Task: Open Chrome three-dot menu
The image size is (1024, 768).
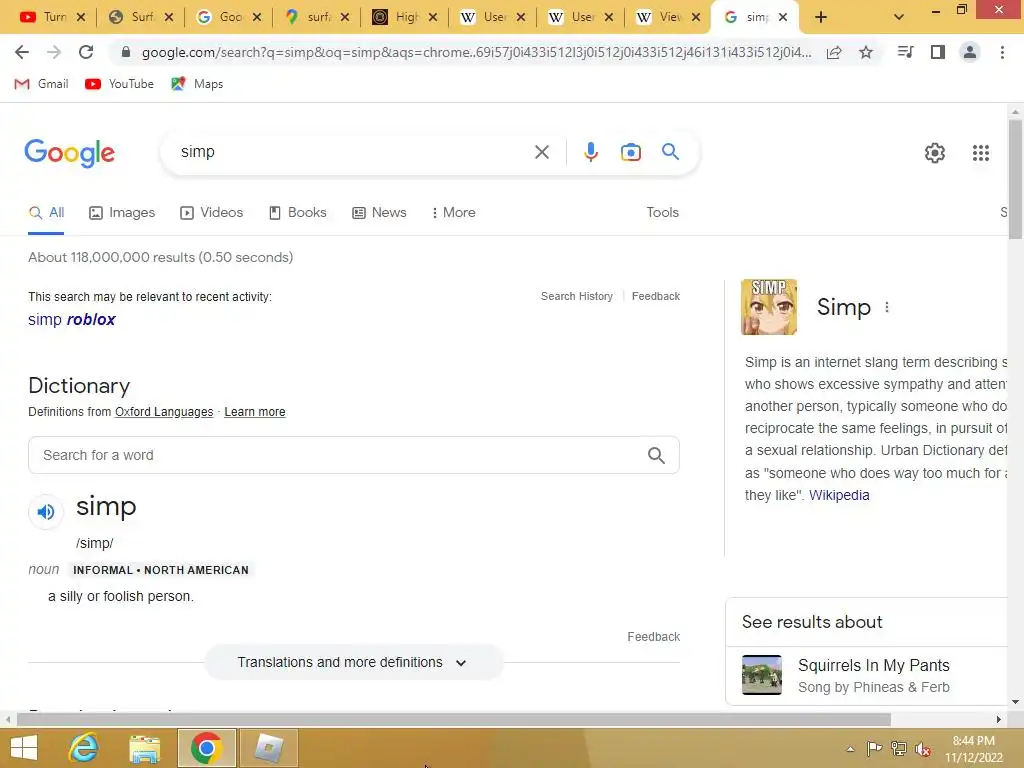Action: pyautogui.click(x=1002, y=52)
